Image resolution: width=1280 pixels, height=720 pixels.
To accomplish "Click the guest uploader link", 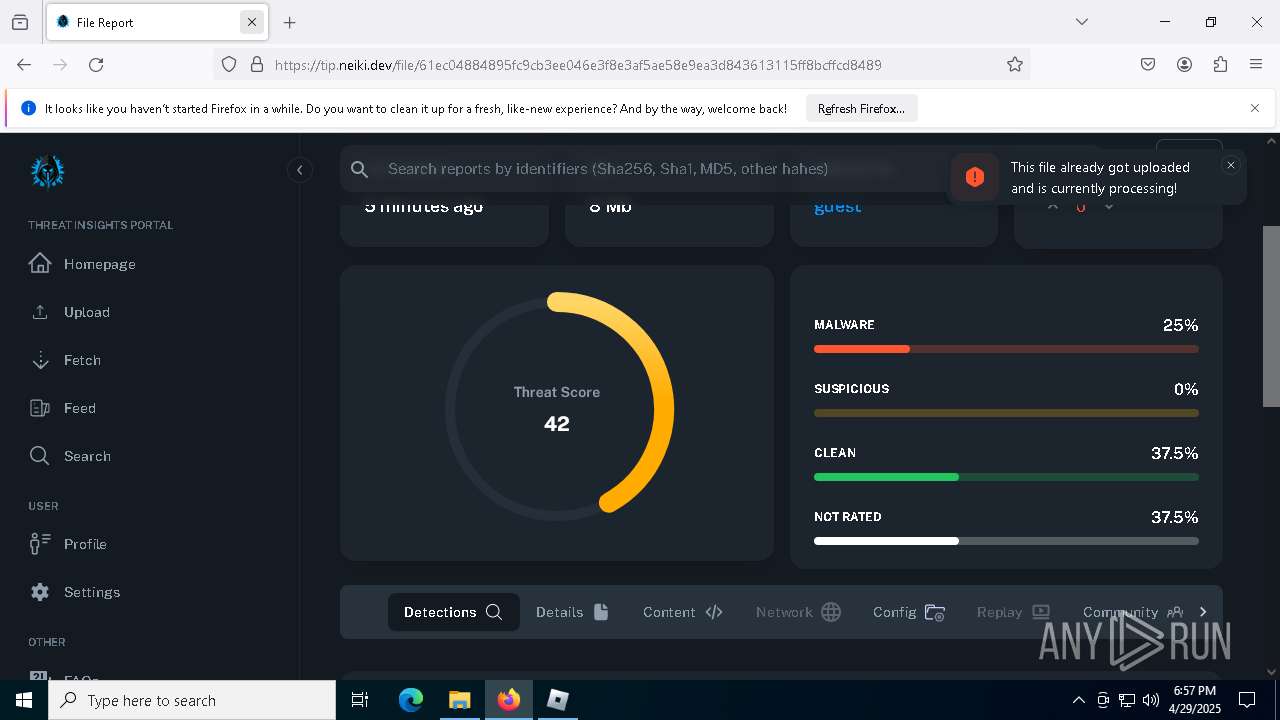I will click(837, 207).
